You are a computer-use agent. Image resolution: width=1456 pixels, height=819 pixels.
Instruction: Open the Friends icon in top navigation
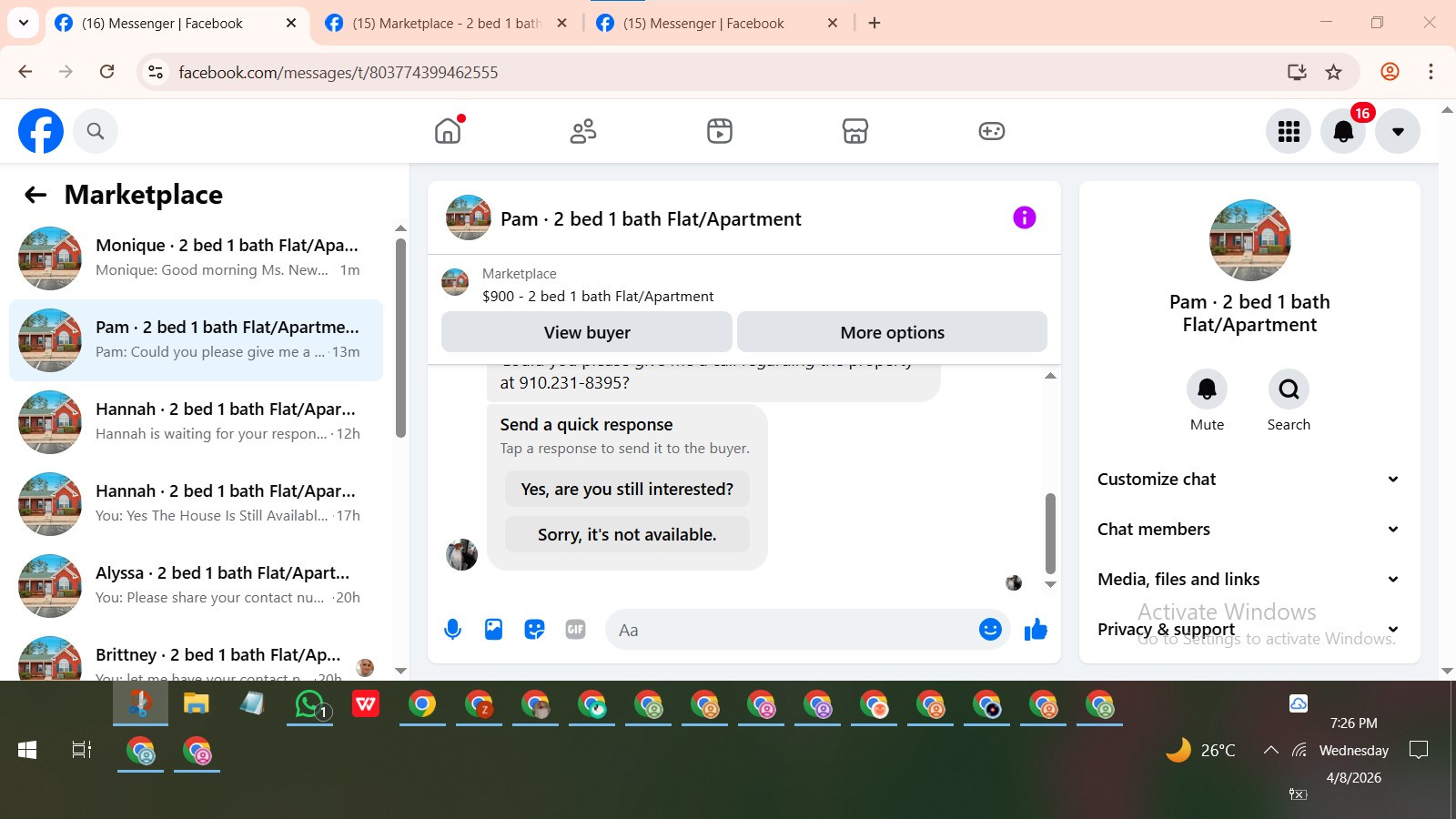click(x=583, y=131)
